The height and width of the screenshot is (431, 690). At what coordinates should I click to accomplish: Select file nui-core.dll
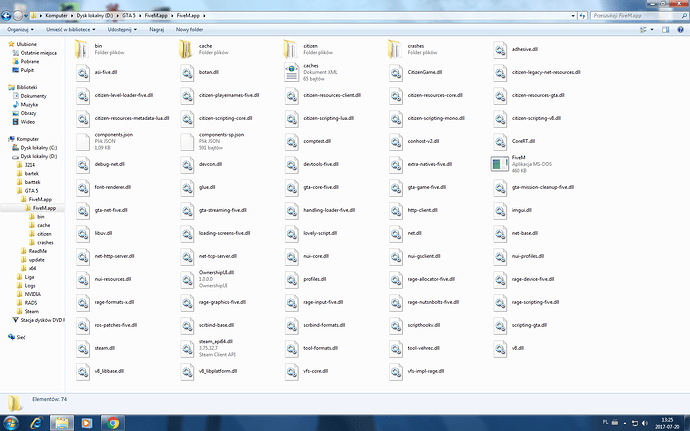pyautogui.click(x=316, y=256)
